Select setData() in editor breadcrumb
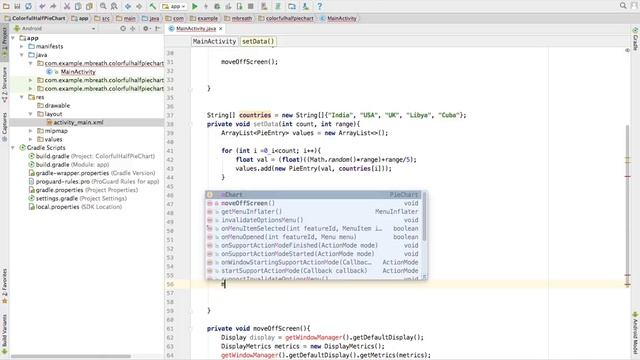This screenshot has width=640, height=360. click(x=258, y=41)
